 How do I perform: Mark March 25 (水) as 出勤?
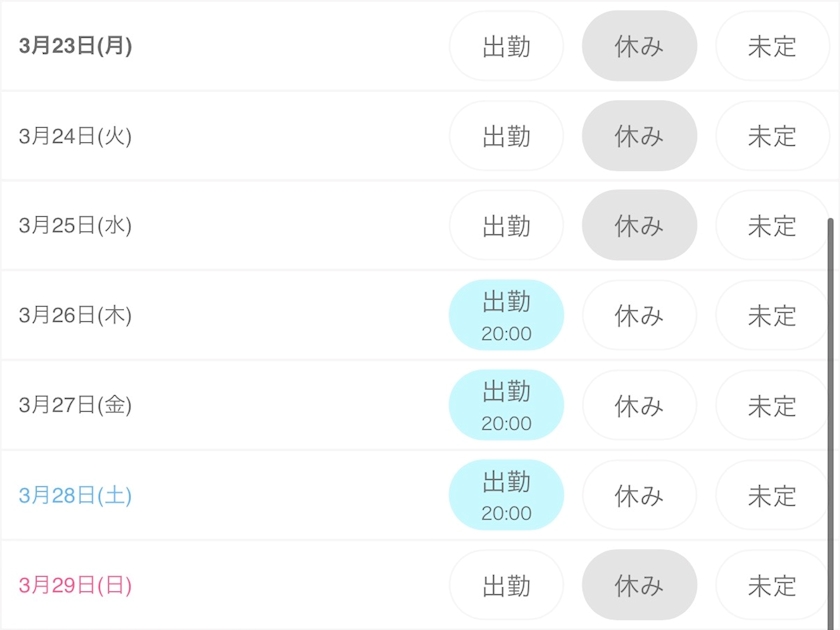tap(506, 226)
